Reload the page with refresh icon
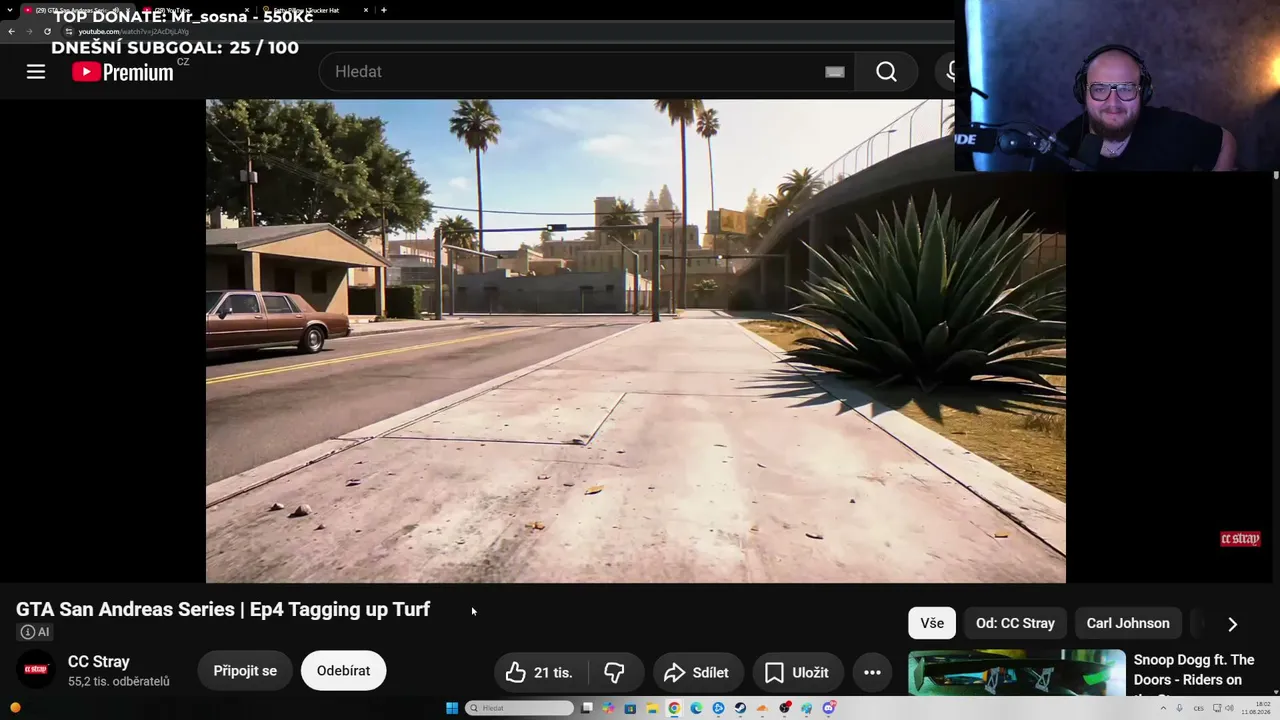The image size is (1280, 720). click(x=47, y=31)
